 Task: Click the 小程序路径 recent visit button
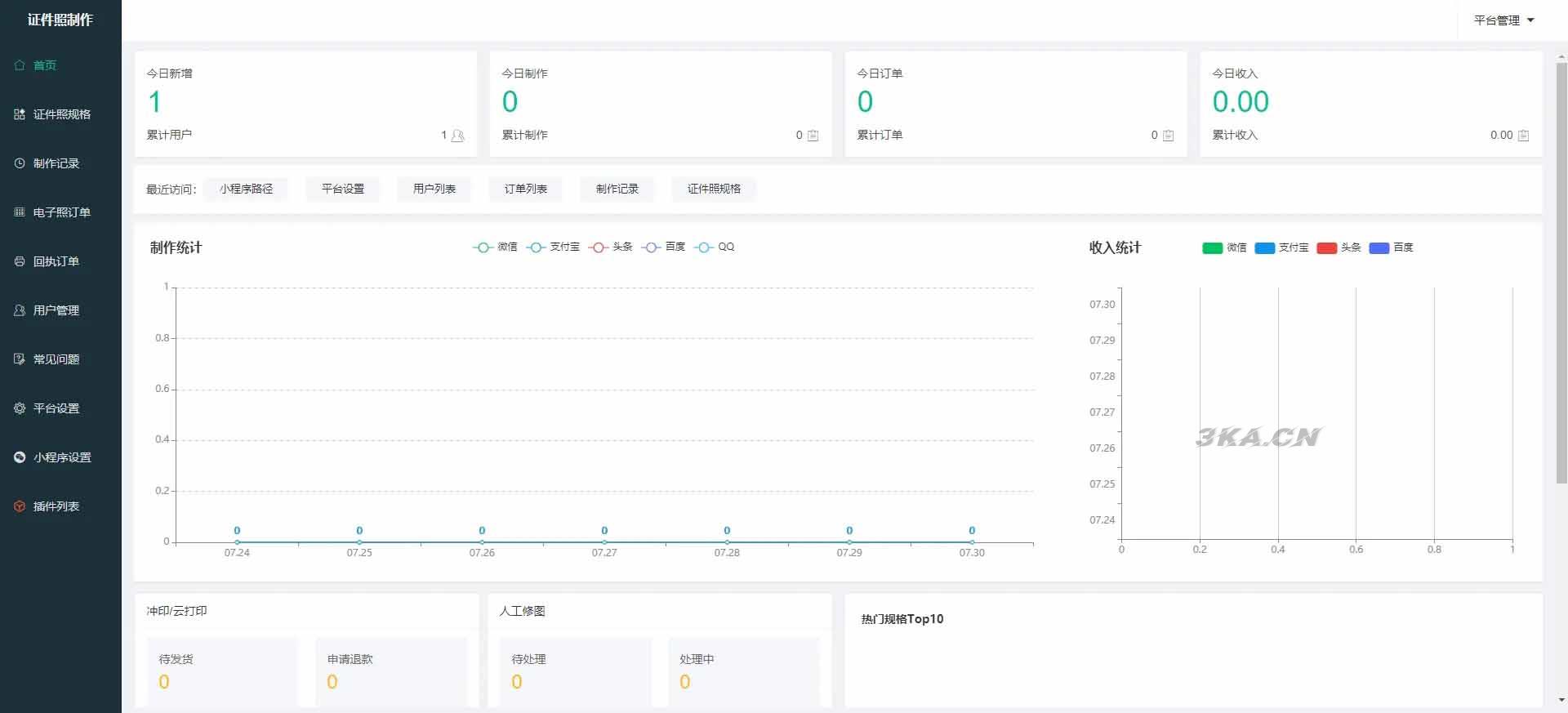[246, 189]
